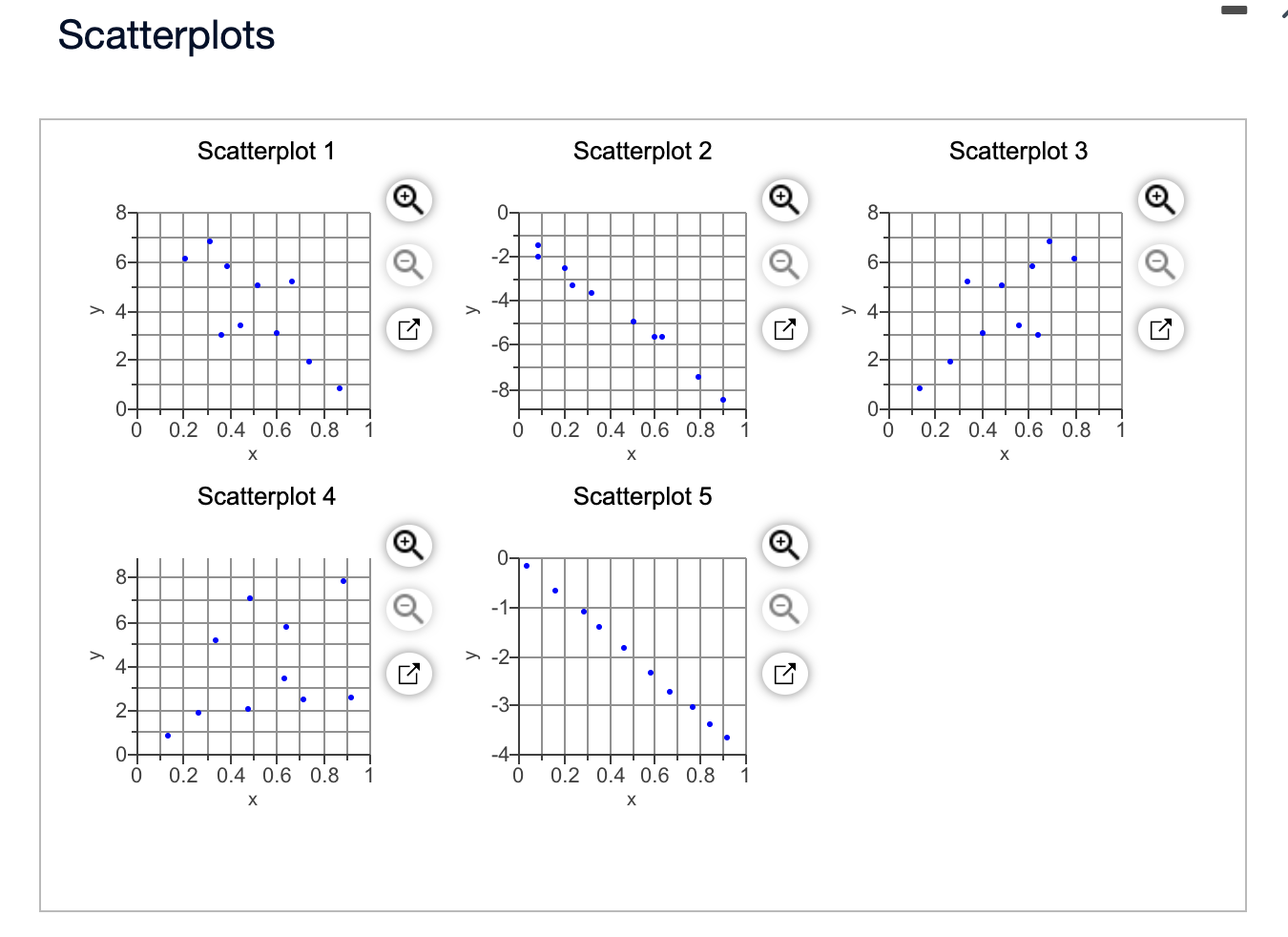Select the Scatterplot 1 title
The height and width of the screenshot is (937, 1288).
[x=266, y=150]
